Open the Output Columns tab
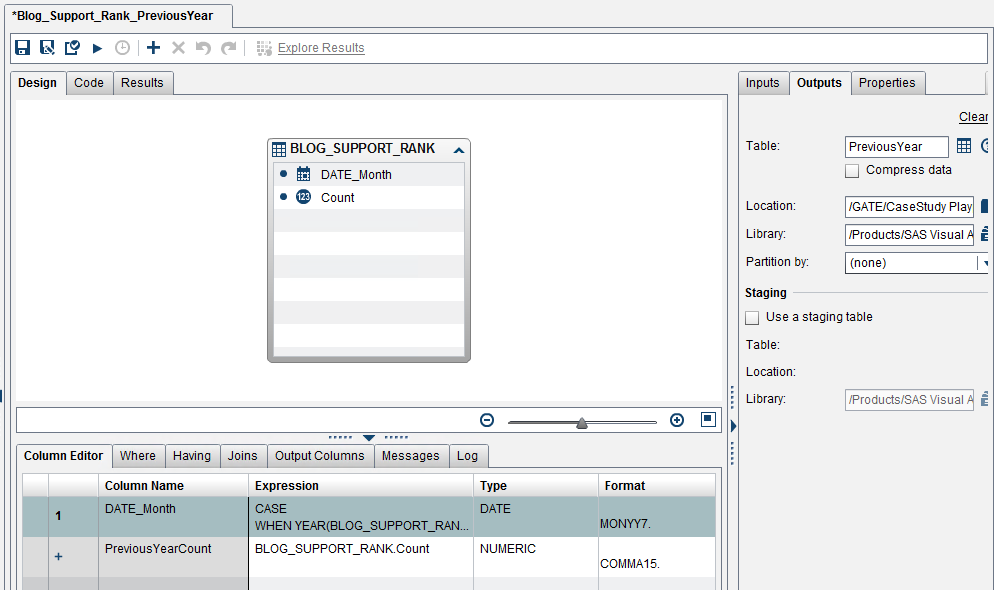 coord(320,456)
